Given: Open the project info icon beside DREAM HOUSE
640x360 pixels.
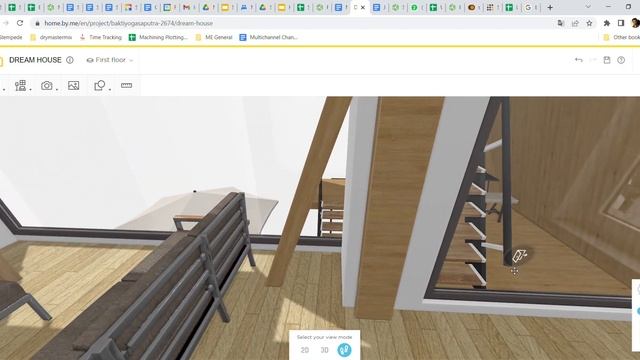Looking at the screenshot, I should pos(70,60).
